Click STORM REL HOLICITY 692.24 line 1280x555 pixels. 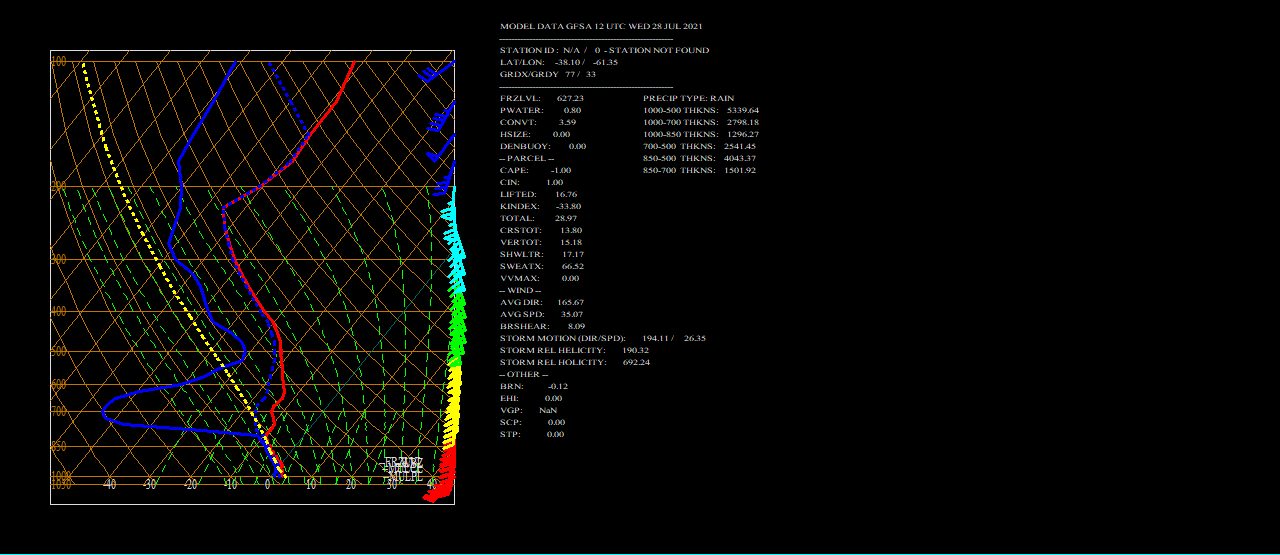[x=575, y=362]
